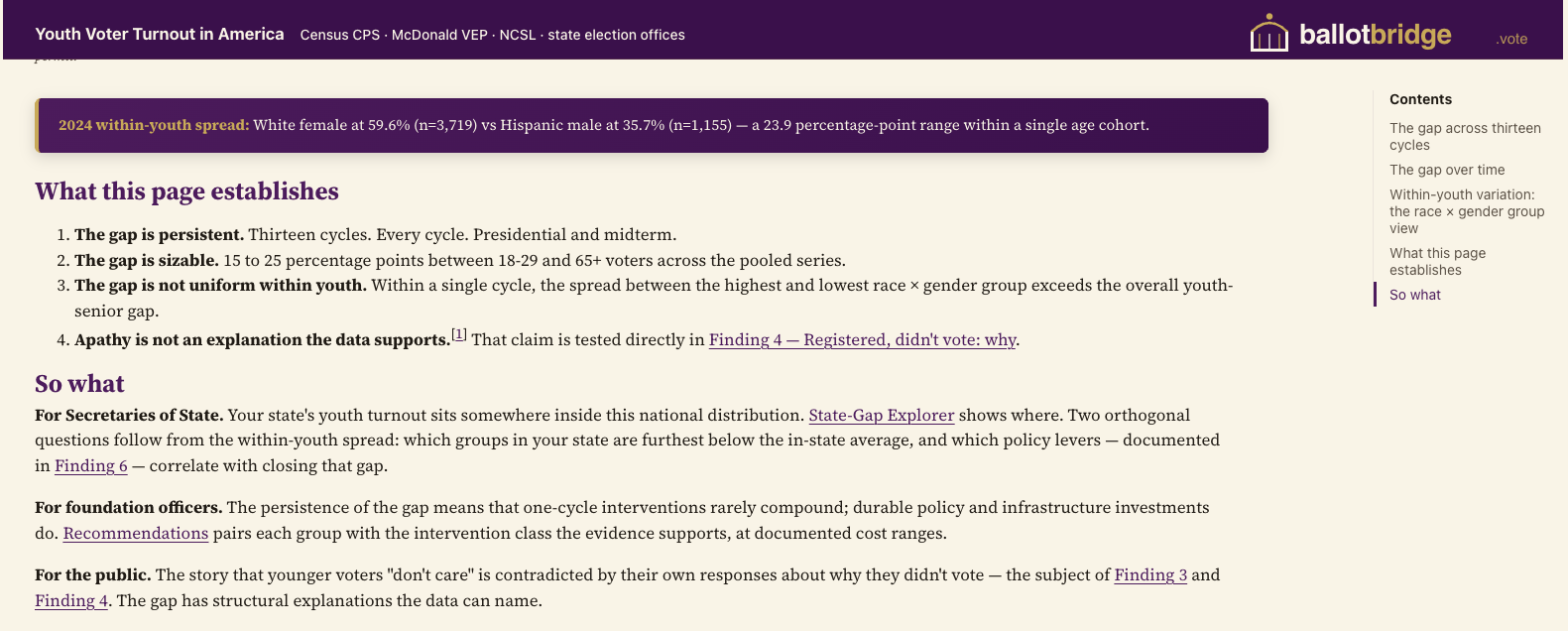This screenshot has height=631, width=1568.
Task: Open the Finding 4 link in public paragraph
Action: [x=71, y=600]
